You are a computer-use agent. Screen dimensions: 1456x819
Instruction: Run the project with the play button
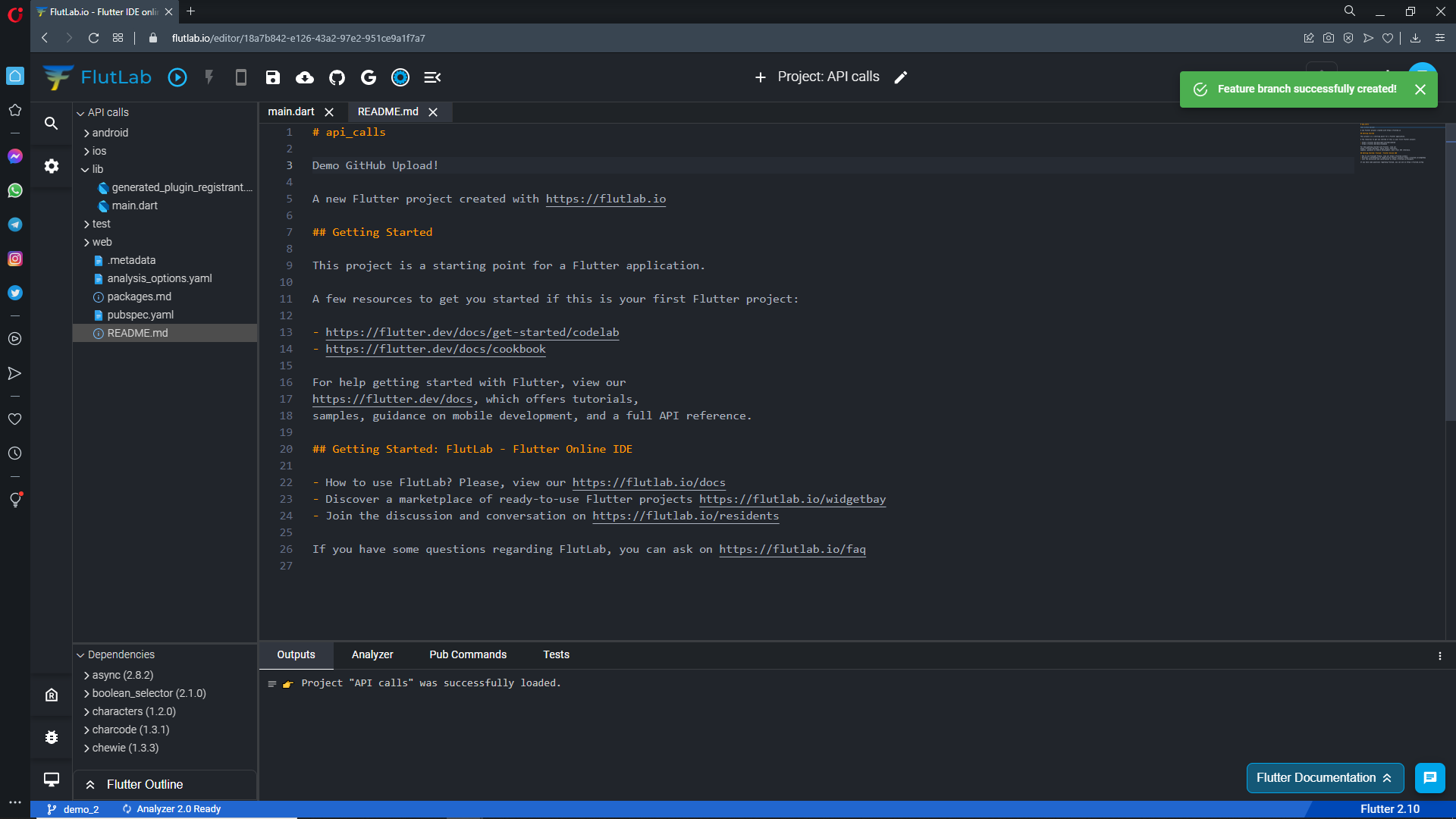click(177, 77)
